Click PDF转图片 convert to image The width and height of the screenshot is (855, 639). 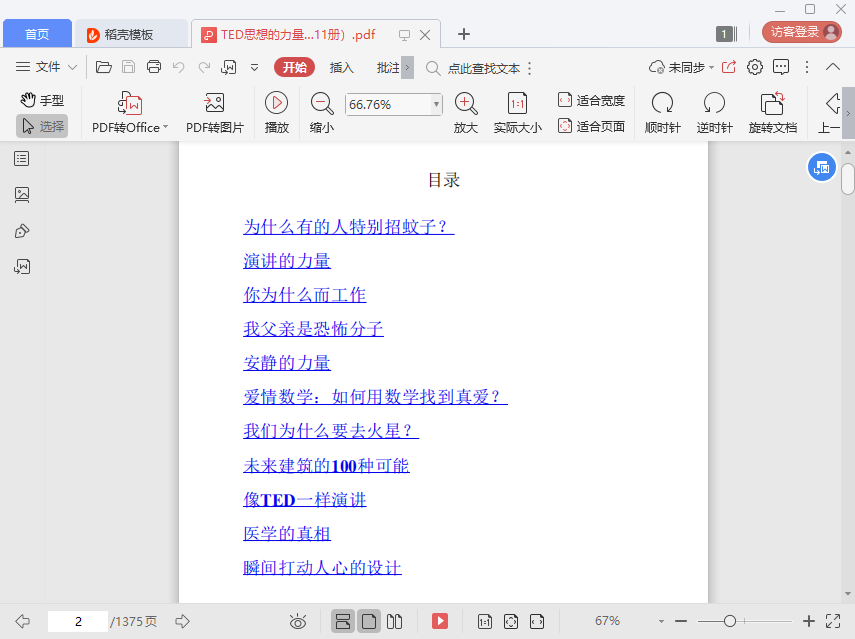[214, 113]
